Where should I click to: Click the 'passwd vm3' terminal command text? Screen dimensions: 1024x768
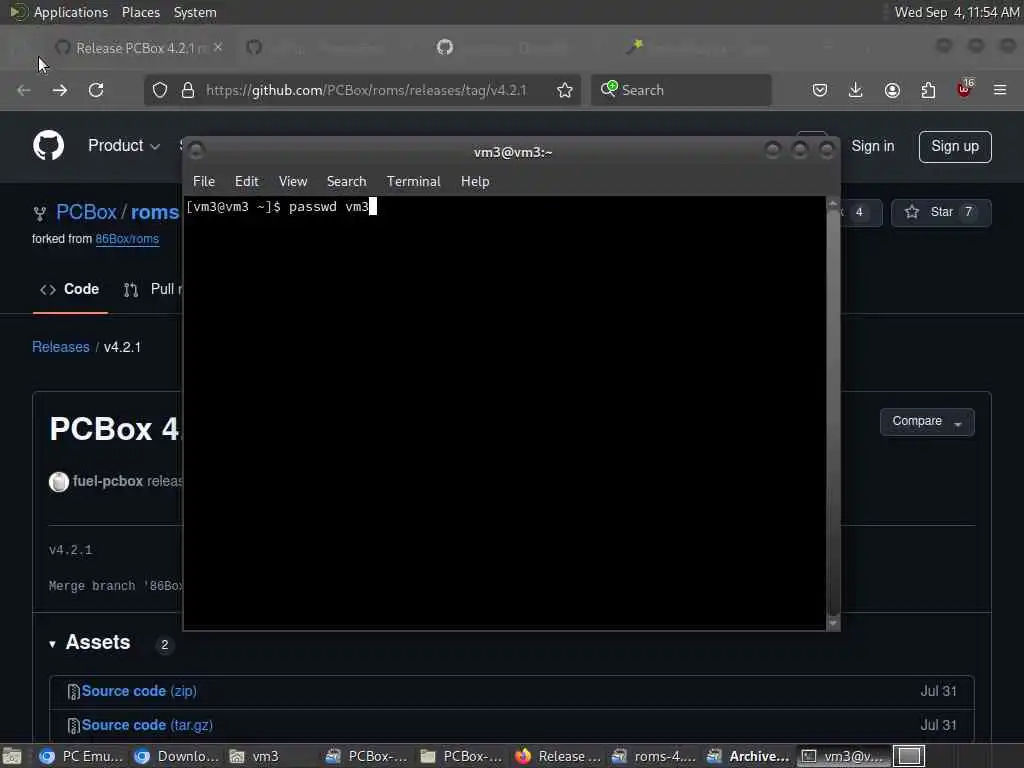pos(328,207)
